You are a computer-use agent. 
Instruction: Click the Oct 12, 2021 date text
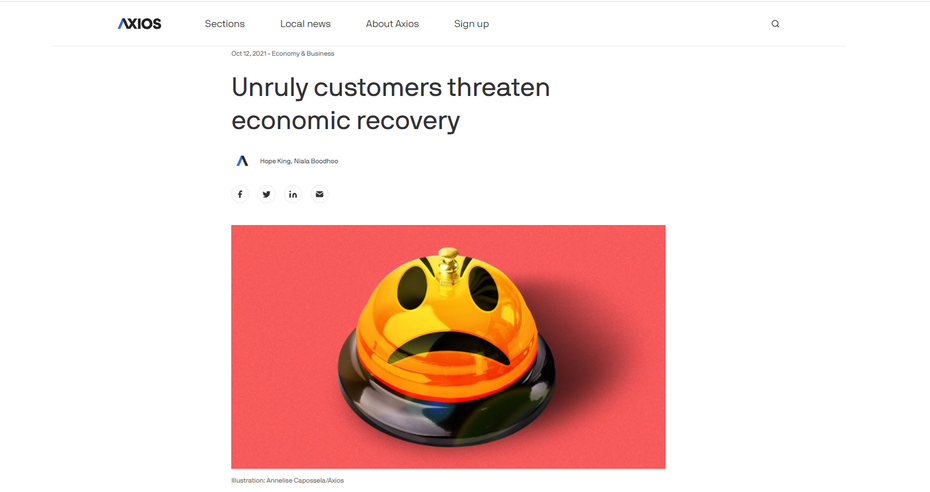click(x=249, y=53)
